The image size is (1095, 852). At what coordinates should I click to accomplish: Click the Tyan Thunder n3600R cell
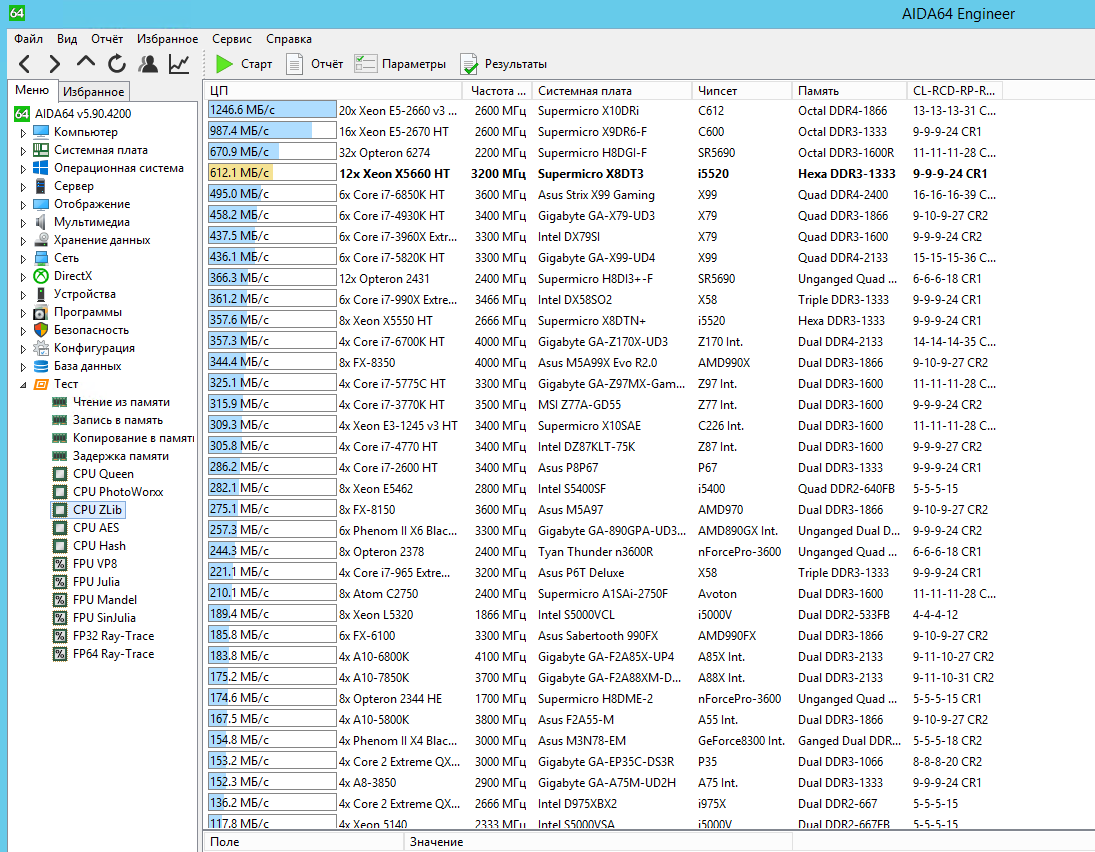point(596,552)
